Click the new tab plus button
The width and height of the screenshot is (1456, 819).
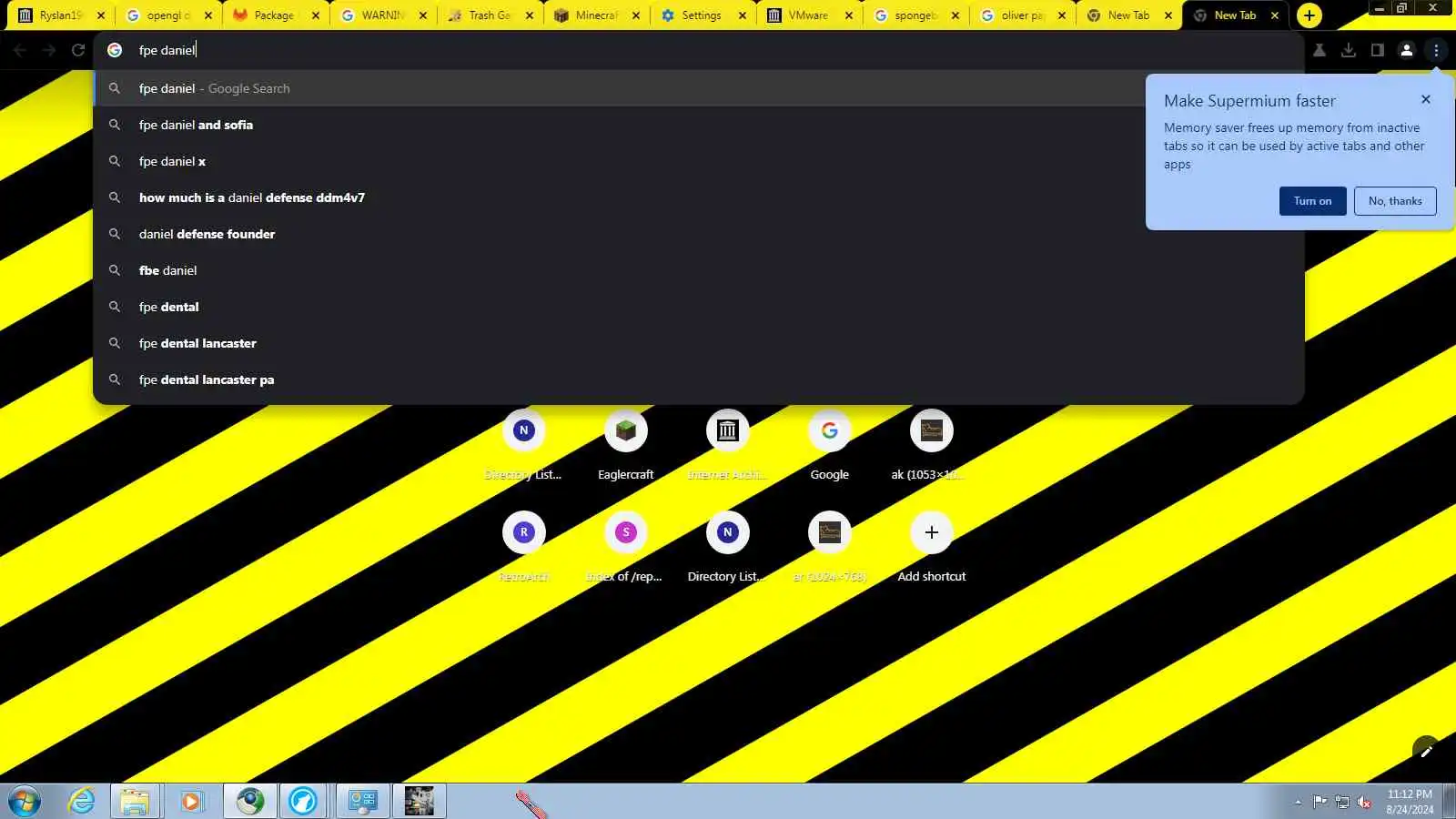tap(1309, 15)
